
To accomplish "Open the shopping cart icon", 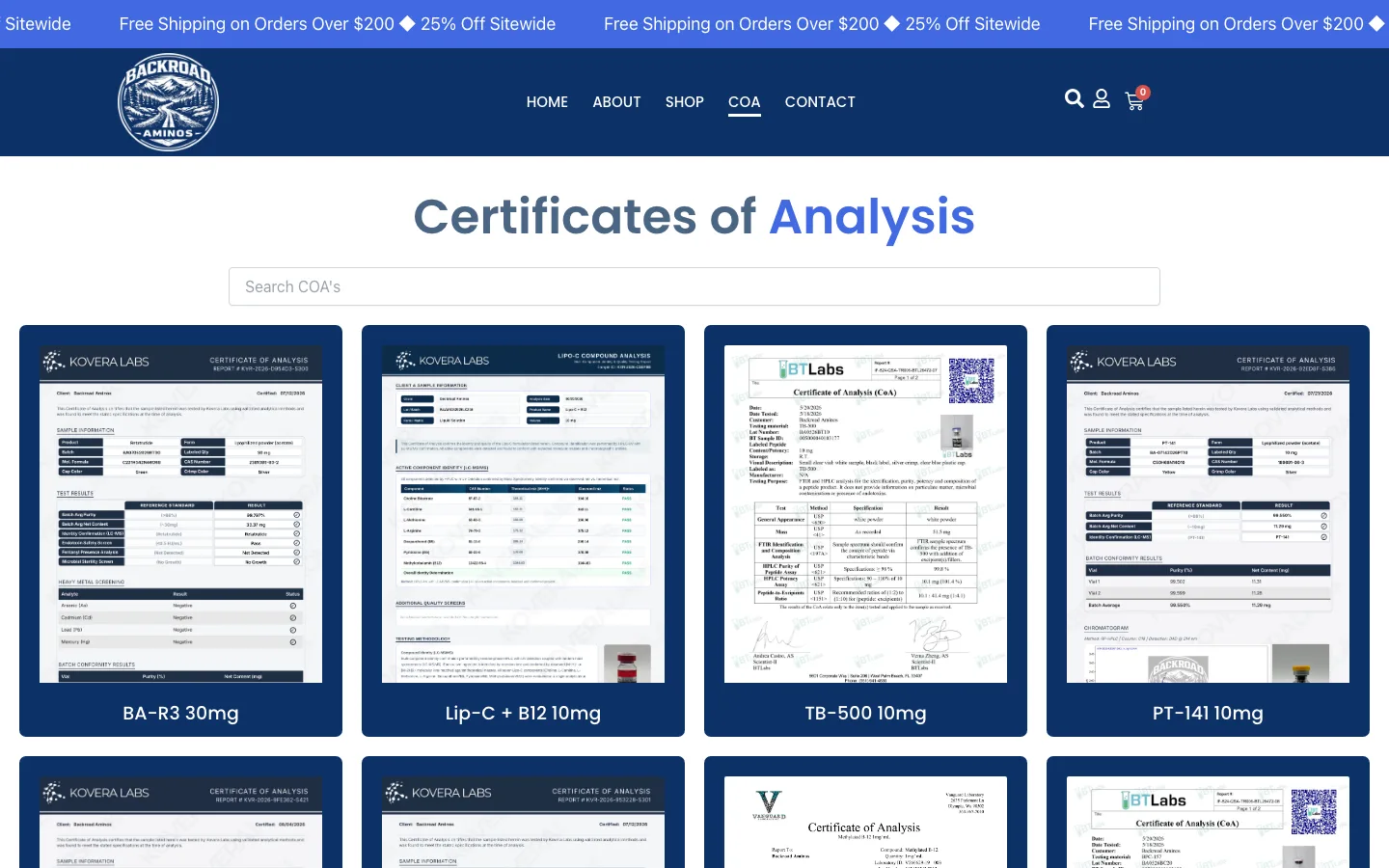I will (1134, 102).
